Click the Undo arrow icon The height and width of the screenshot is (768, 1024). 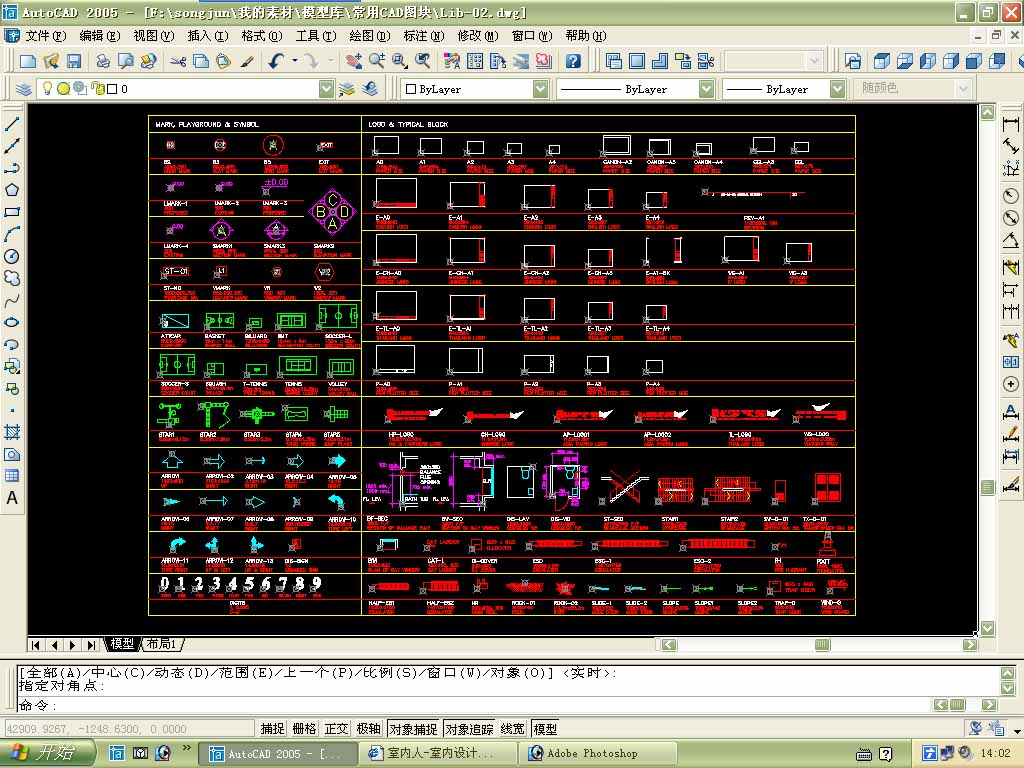tap(276, 61)
